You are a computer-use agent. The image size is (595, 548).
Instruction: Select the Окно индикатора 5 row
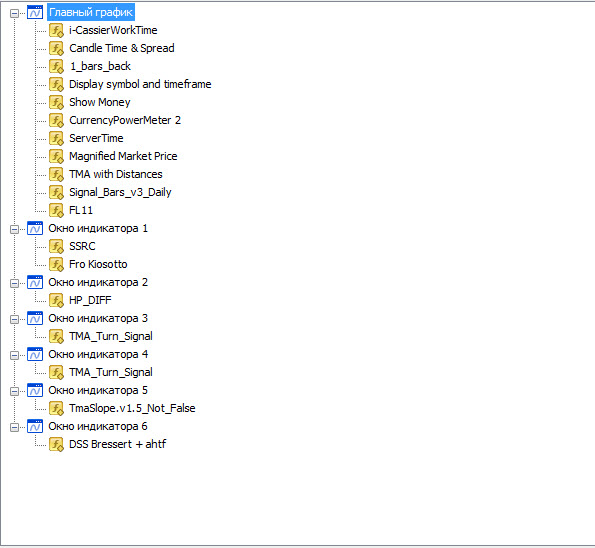[98, 391]
